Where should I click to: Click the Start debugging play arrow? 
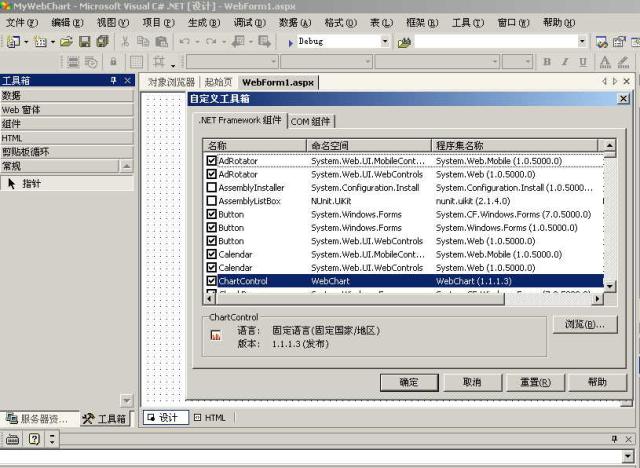pyautogui.click(x=290, y=42)
